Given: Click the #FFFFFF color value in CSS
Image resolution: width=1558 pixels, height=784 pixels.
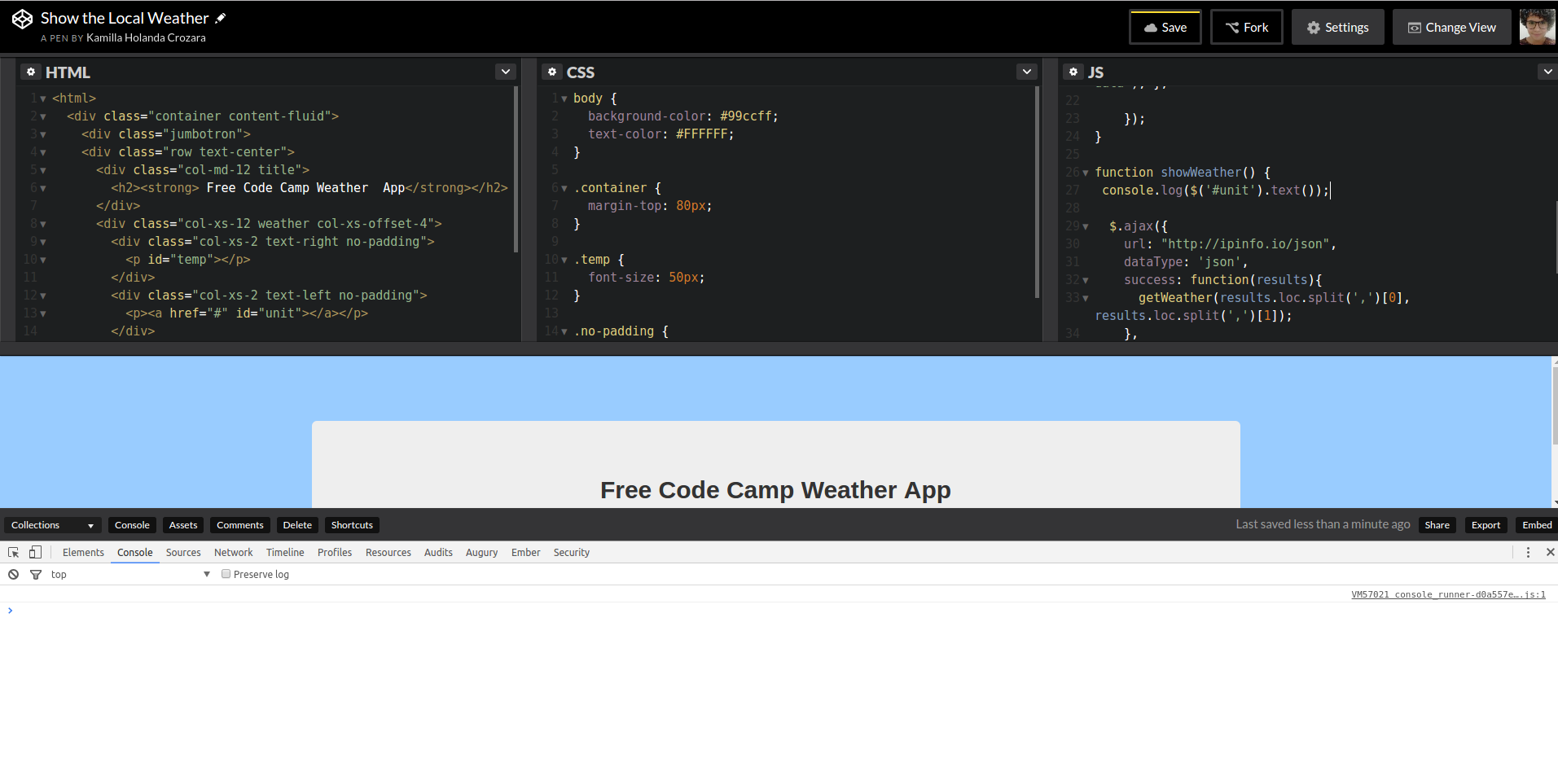Looking at the screenshot, I should 701,134.
